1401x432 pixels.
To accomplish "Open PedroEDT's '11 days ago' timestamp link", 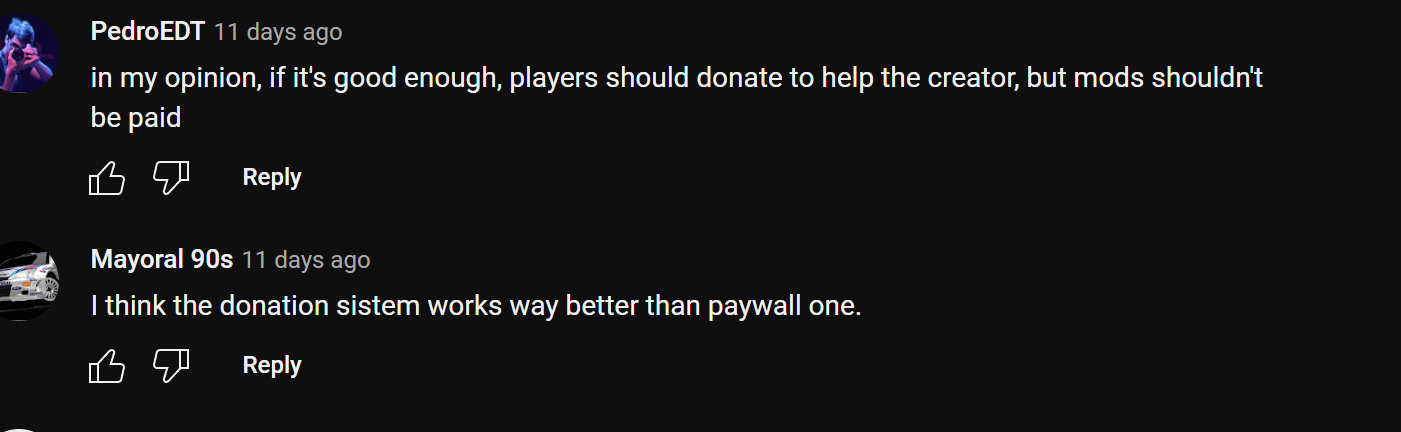I will (x=278, y=32).
